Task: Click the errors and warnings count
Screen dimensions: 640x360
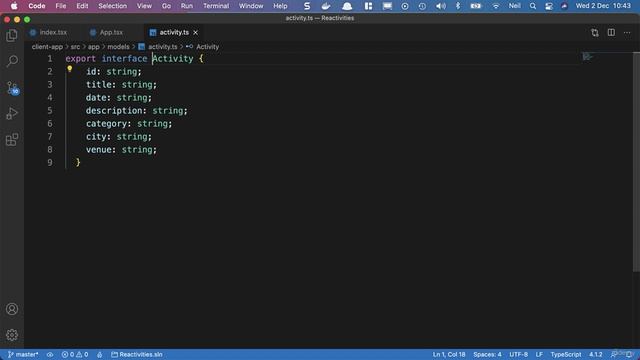Action: (75, 354)
